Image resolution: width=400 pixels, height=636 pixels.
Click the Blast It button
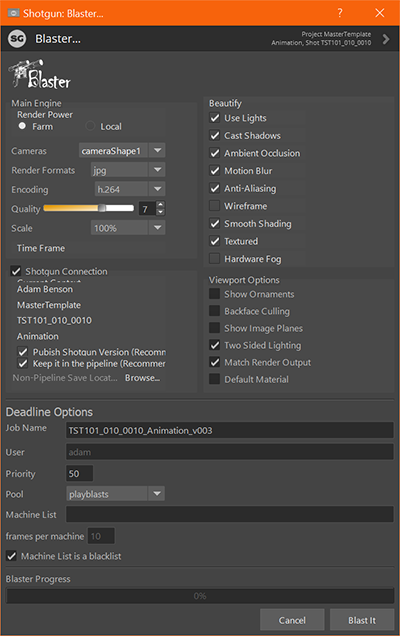[x=362, y=620]
